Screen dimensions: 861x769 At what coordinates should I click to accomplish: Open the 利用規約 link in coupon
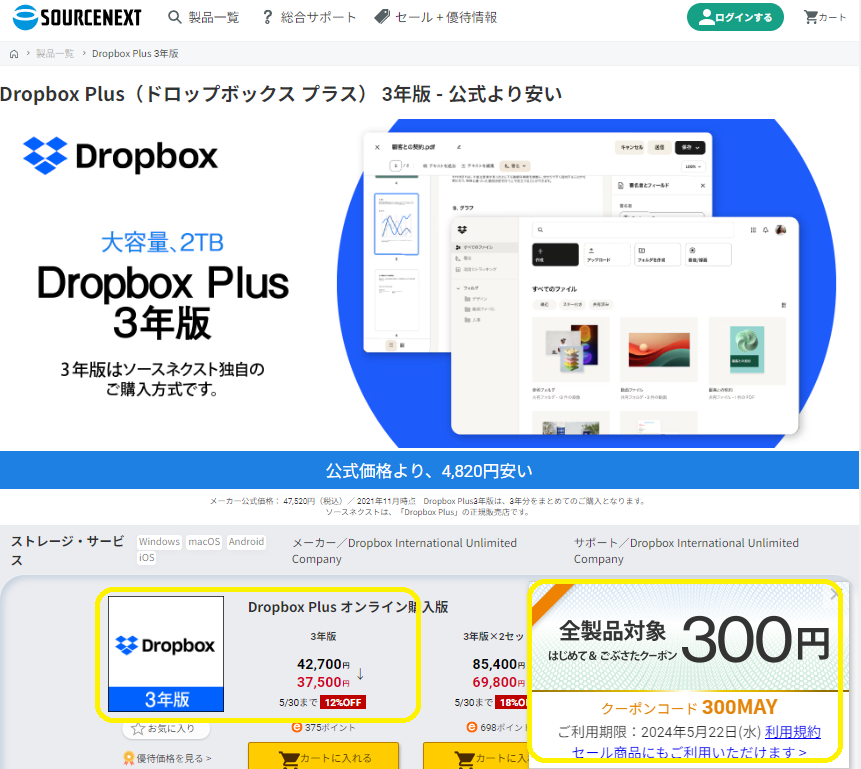792,732
